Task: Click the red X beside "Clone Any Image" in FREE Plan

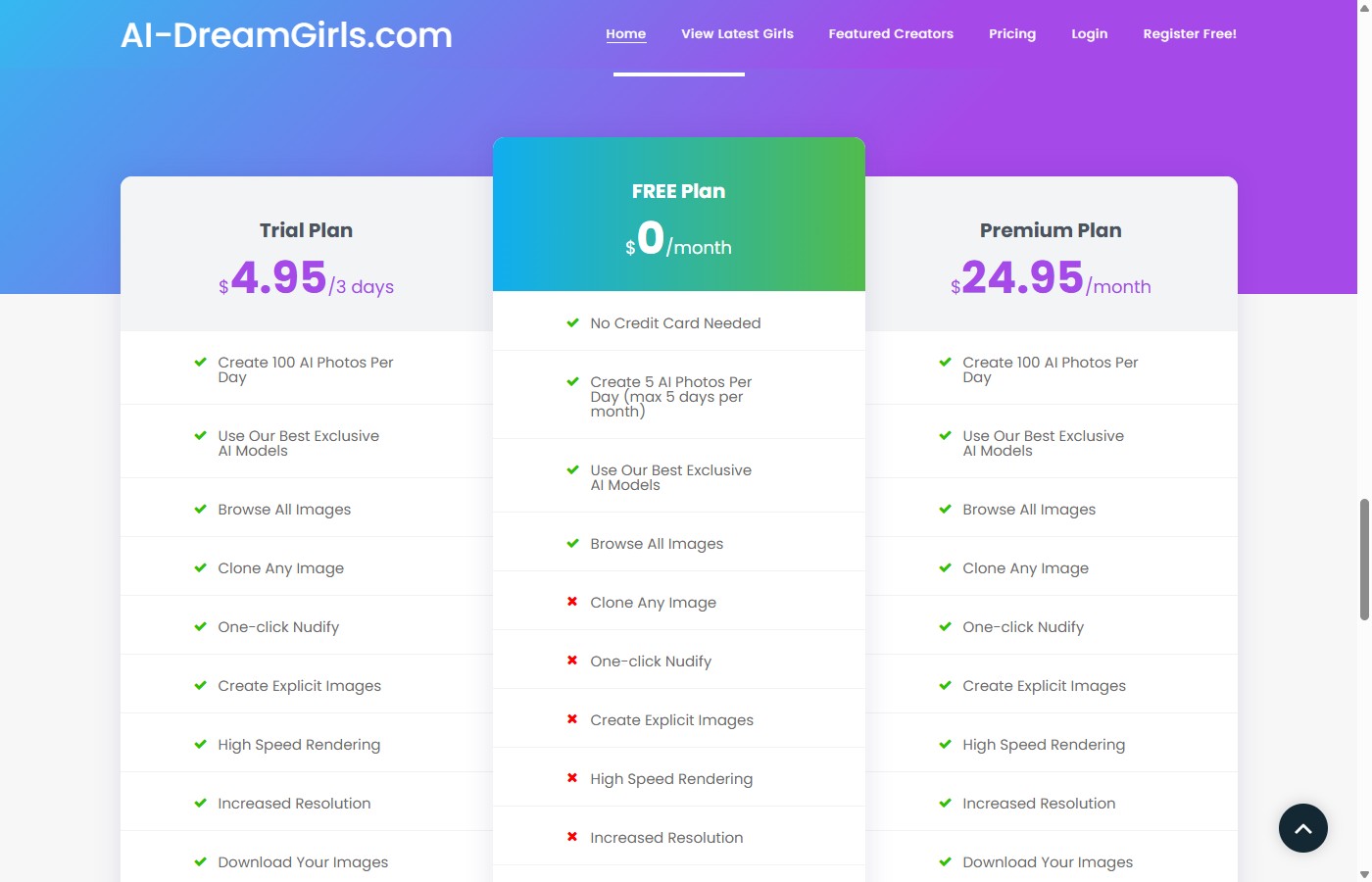Action: [572, 602]
